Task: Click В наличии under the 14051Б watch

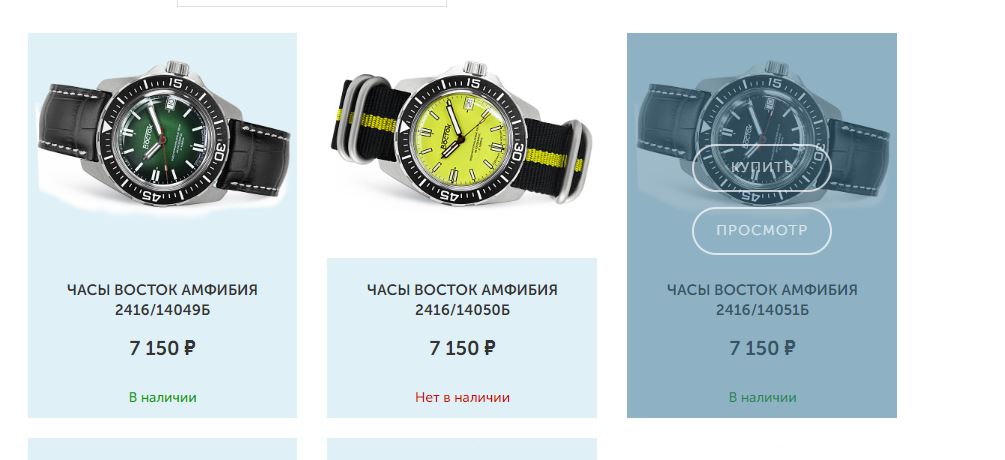Action: point(762,397)
